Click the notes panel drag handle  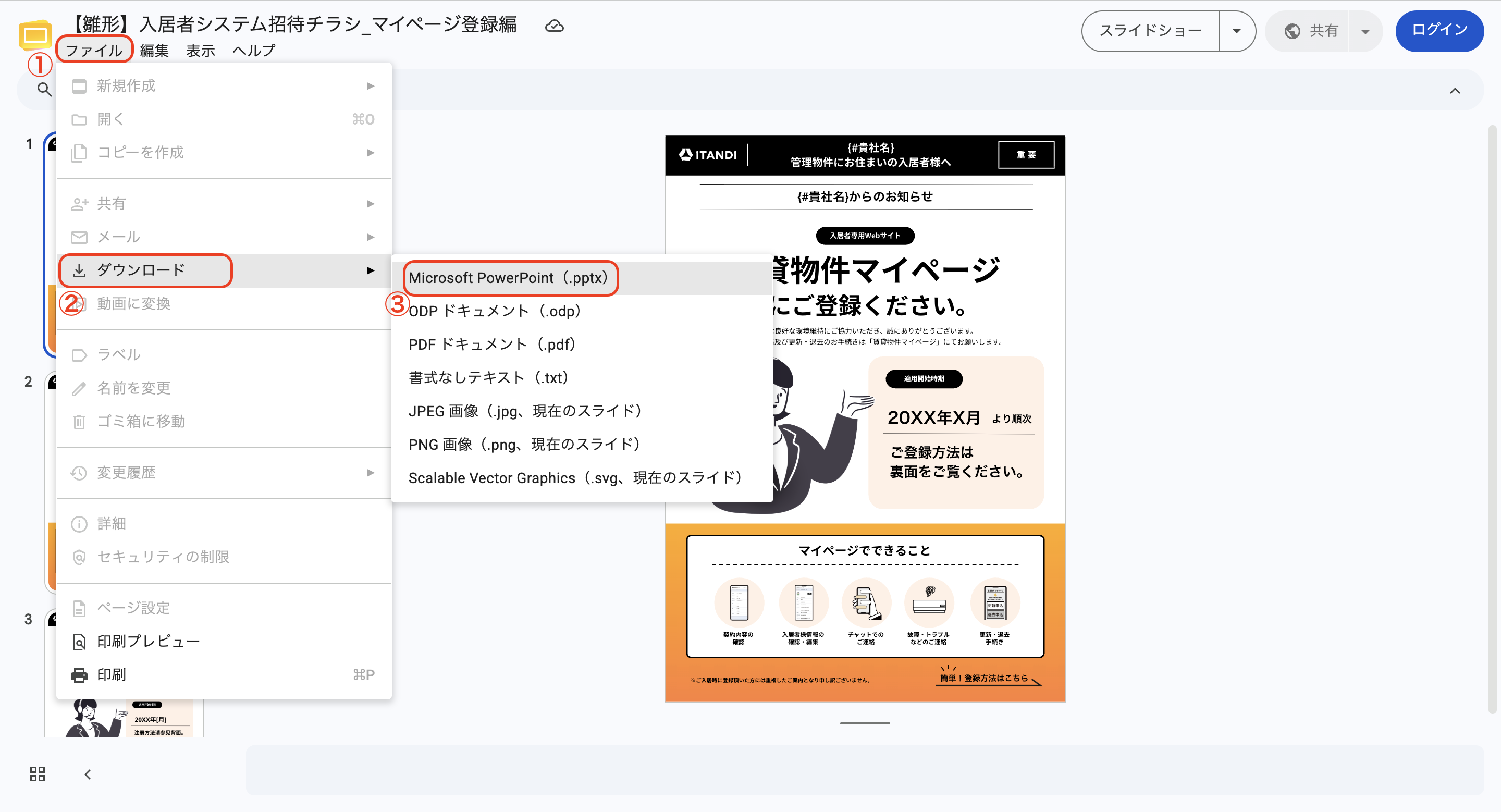pos(865,723)
